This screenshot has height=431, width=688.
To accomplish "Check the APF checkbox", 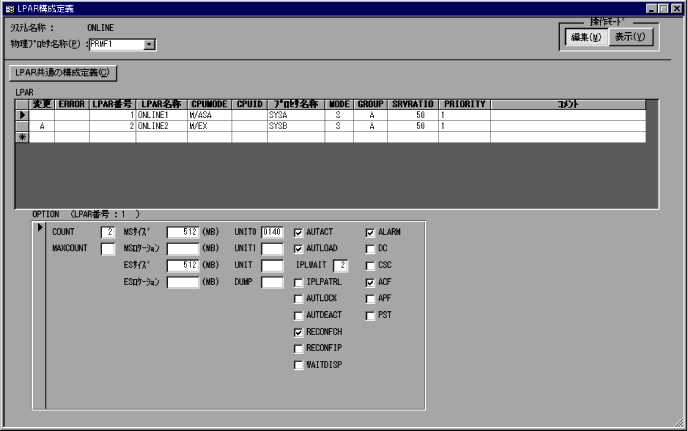I will [x=370, y=299].
